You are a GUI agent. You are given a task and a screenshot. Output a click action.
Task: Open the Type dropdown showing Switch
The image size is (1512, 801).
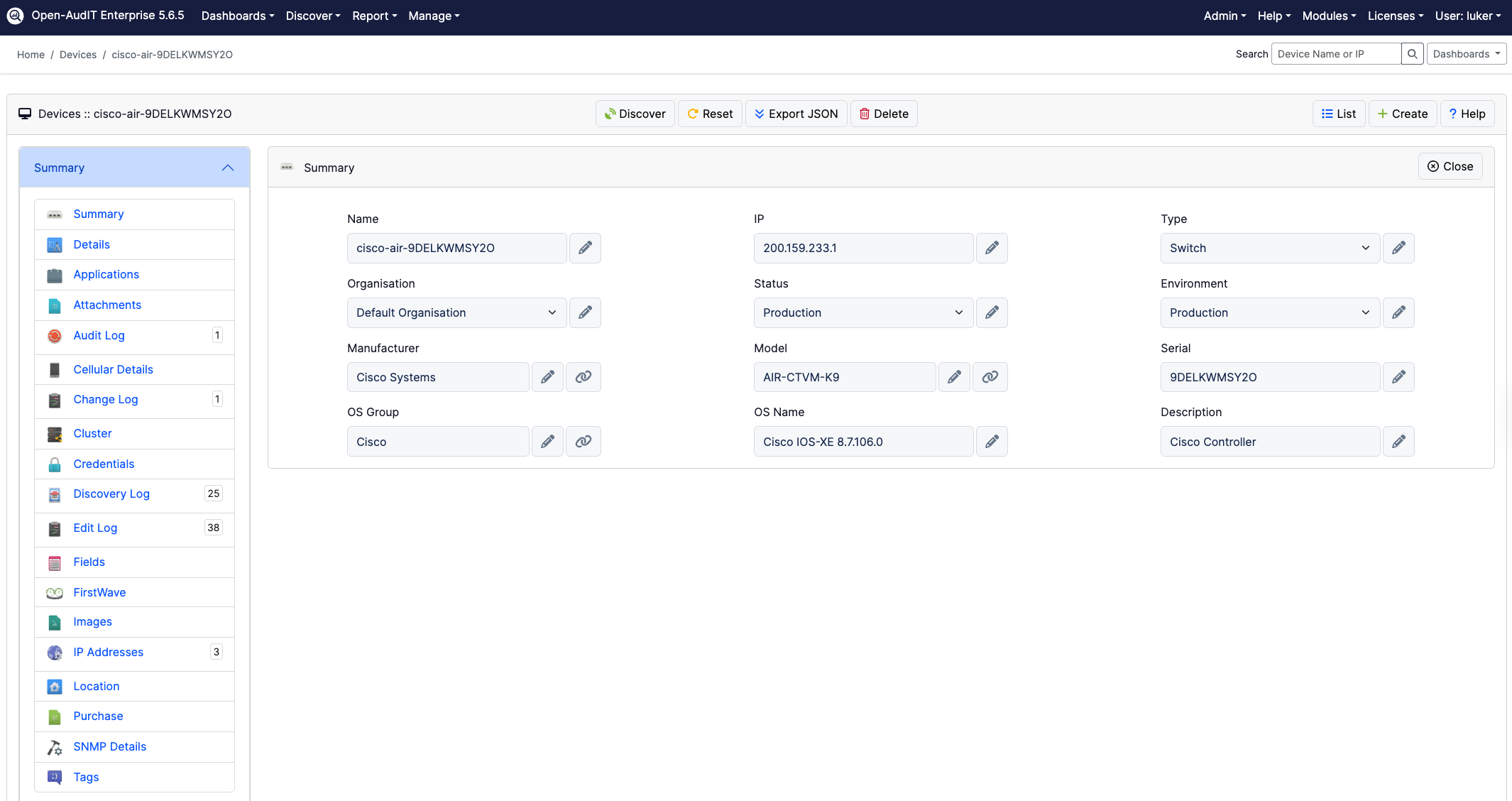click(x=1269, y=248)
